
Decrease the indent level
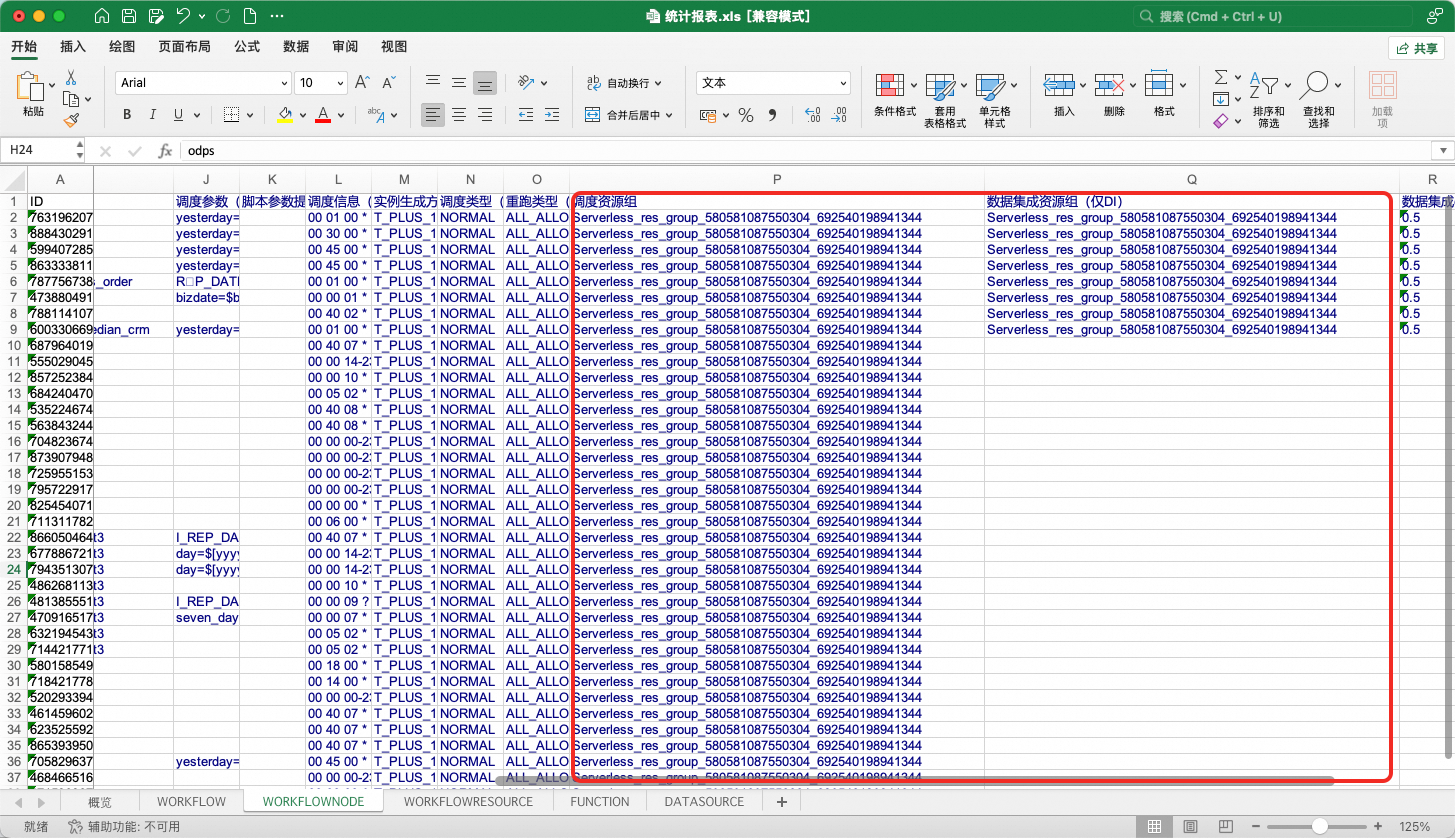point(526,115)
